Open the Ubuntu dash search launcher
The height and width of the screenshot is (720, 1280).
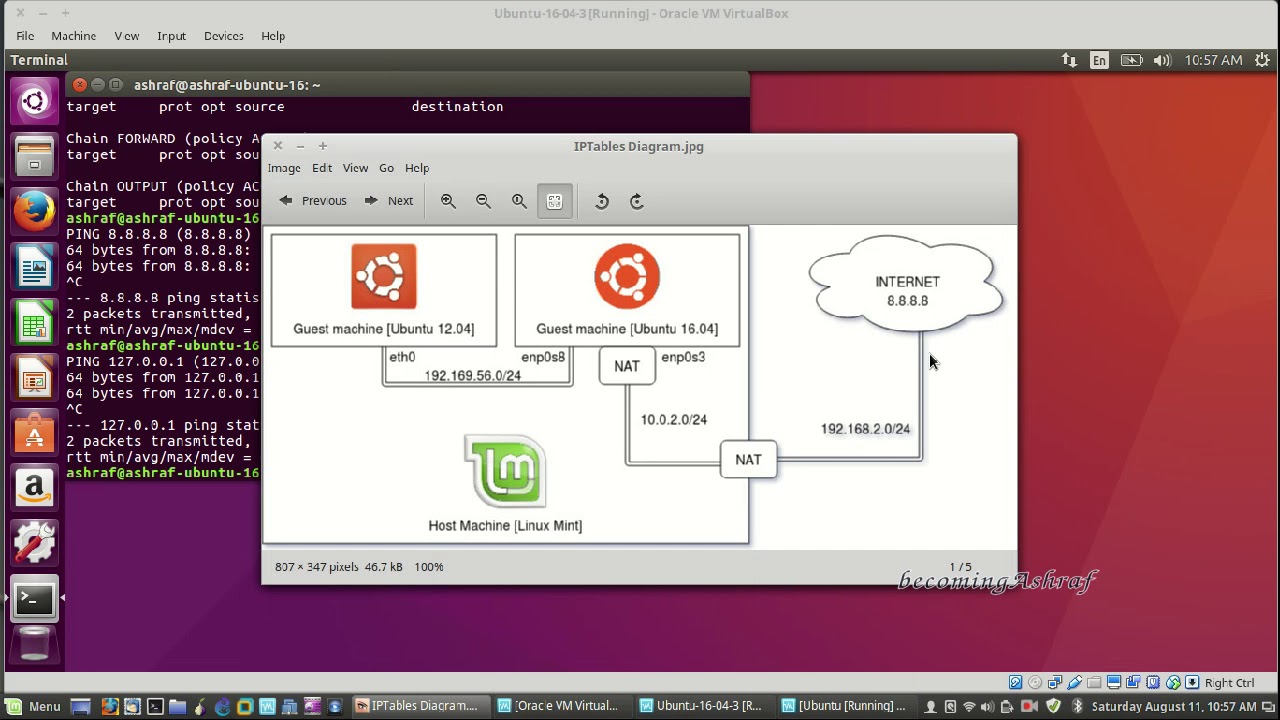pyautogui.click(x=34, y=101)
